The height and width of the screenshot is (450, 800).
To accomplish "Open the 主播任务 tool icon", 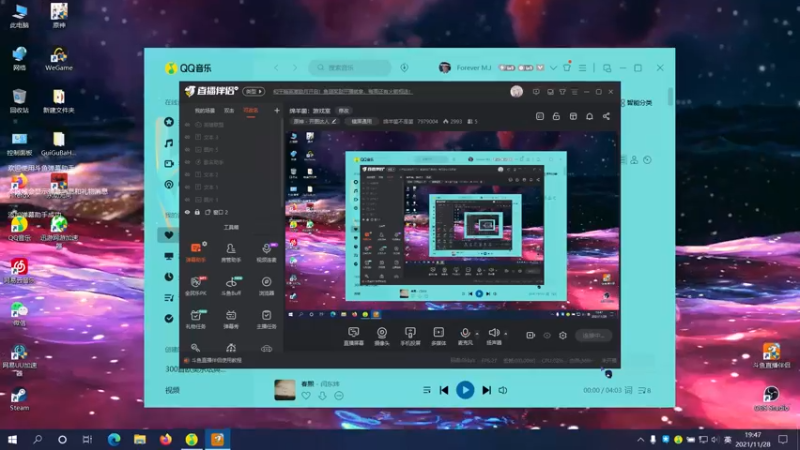I will point(266,319).
